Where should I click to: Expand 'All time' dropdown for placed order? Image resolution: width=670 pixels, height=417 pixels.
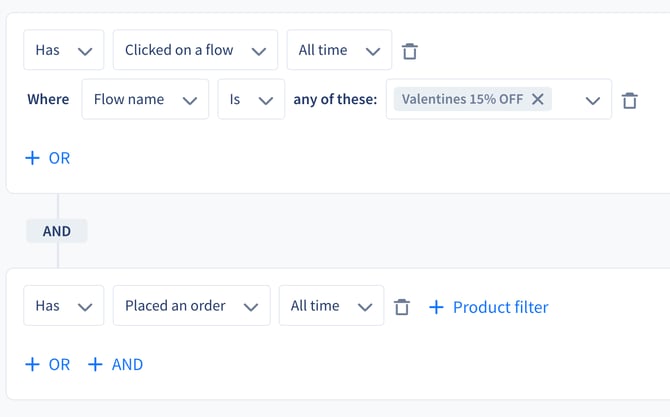click(x=331, y=305)
